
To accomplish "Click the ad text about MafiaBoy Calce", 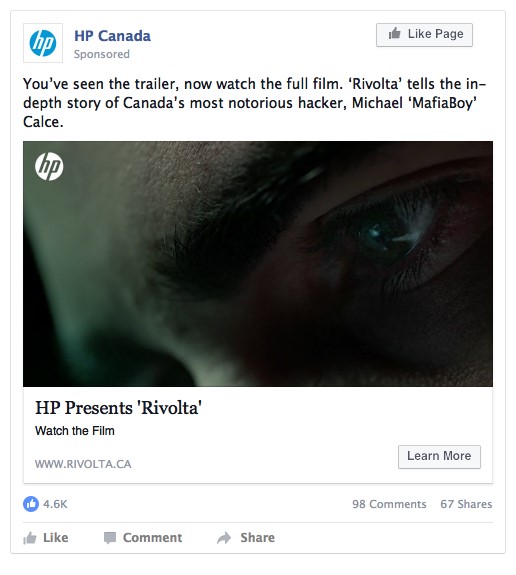I will tap(254, 103).
